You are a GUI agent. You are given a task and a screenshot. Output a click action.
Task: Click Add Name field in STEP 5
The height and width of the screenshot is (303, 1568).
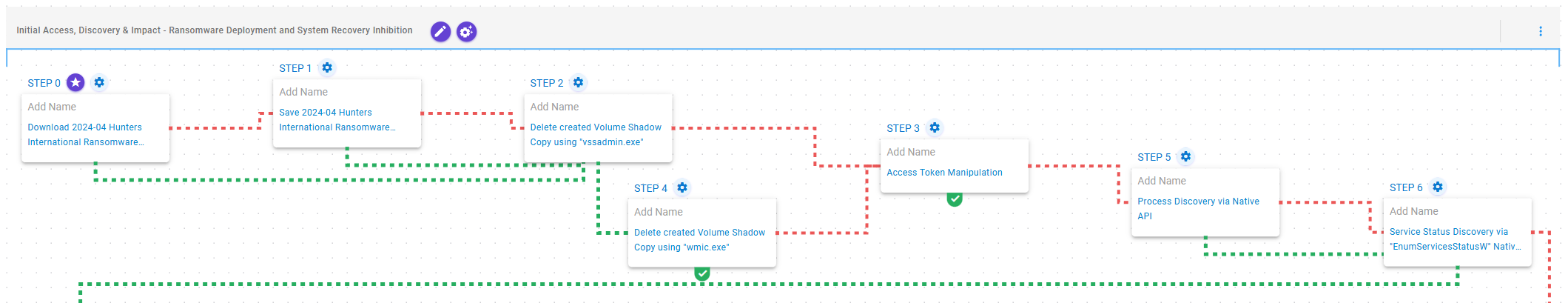pyautogui.click(x=1162, y=181)
